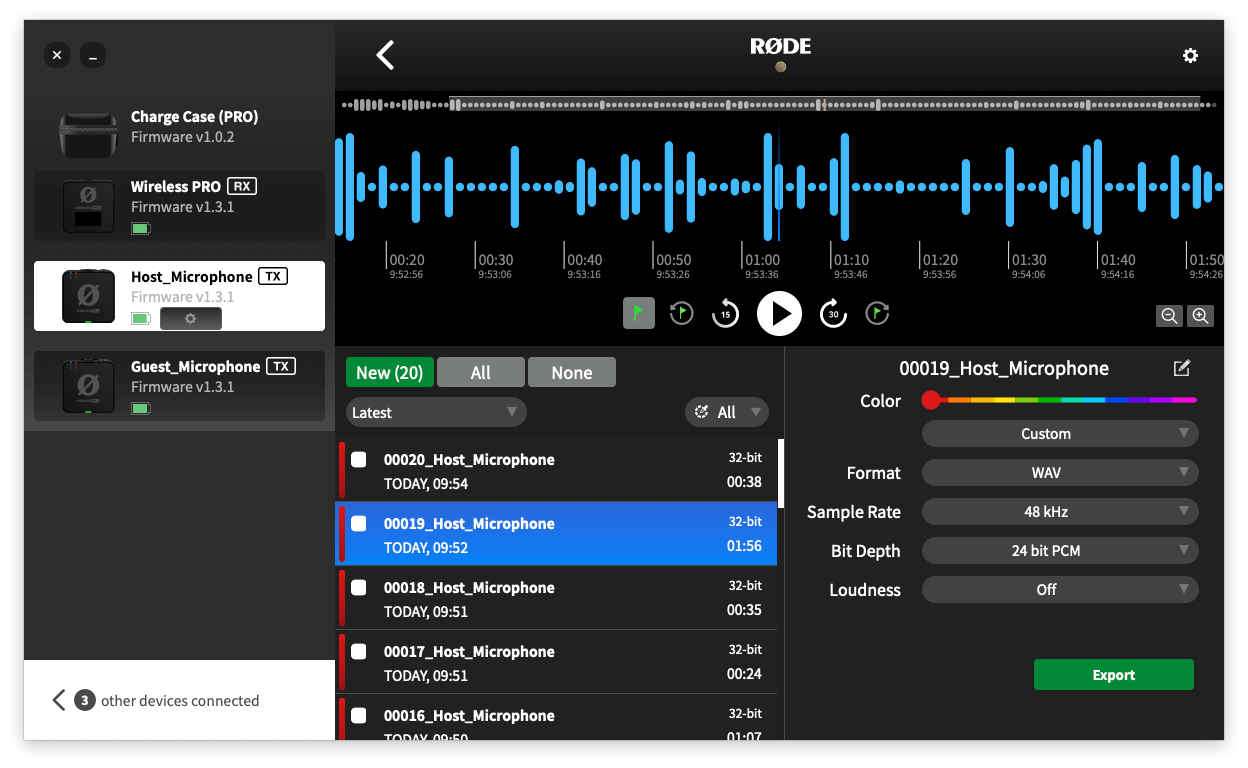Open the Custom preset dropdown
This screenshot has height=768, width=1248.
1060,433
